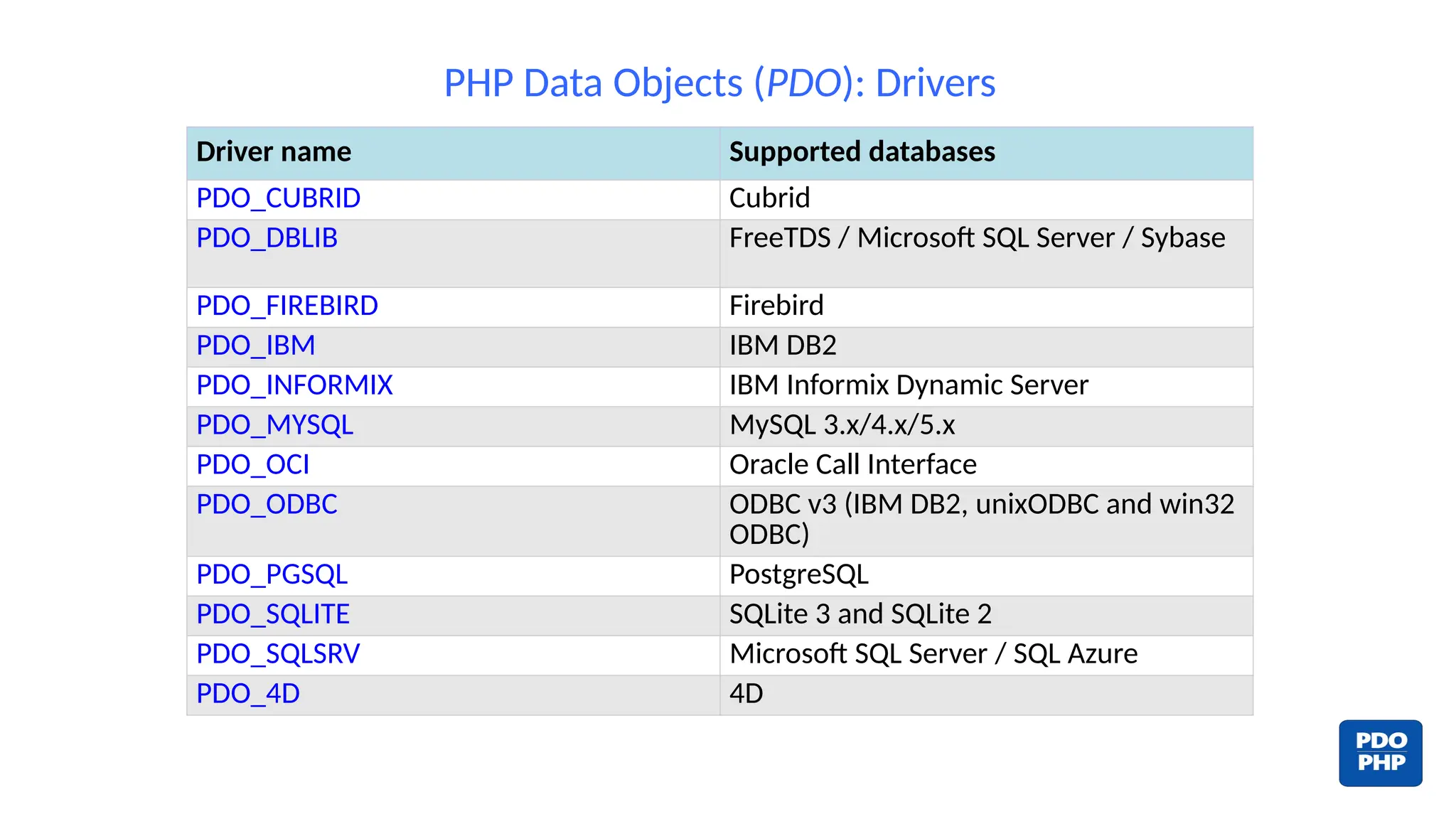Select 'IBM Informix Dynamic Server' cell

(x=986, y=387)
